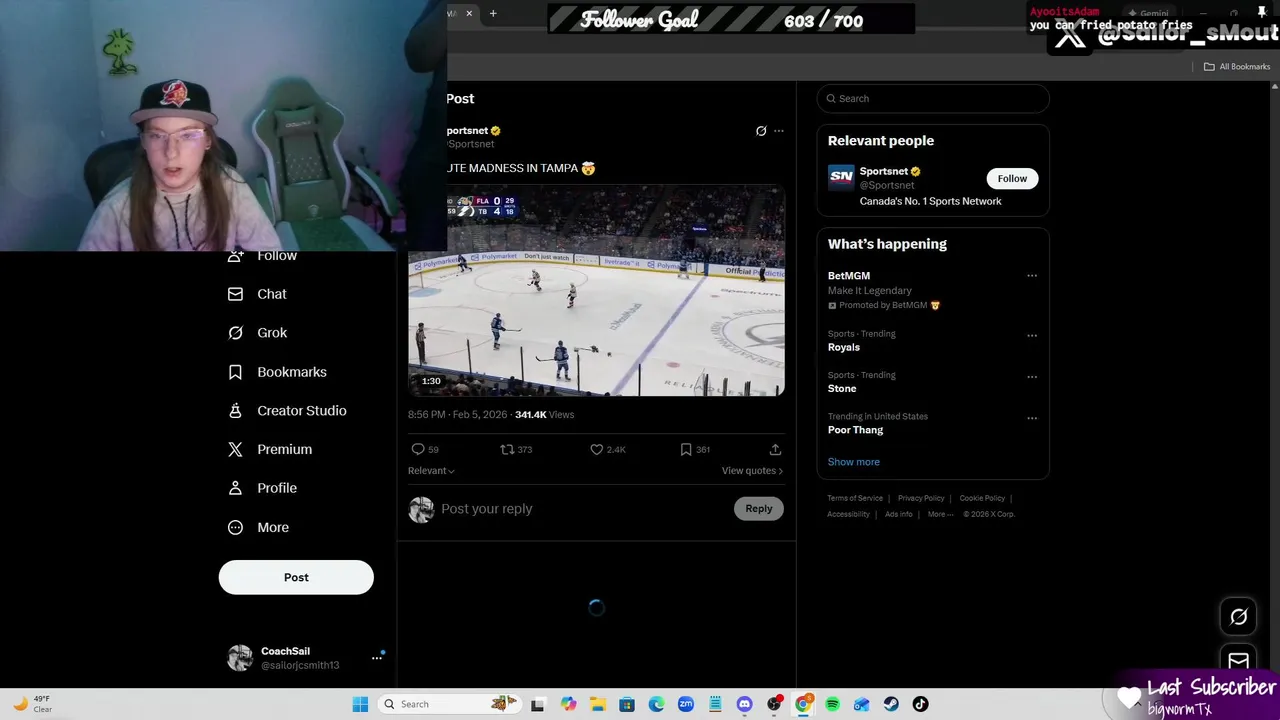Open Accessibility footer link

[848, 514]
